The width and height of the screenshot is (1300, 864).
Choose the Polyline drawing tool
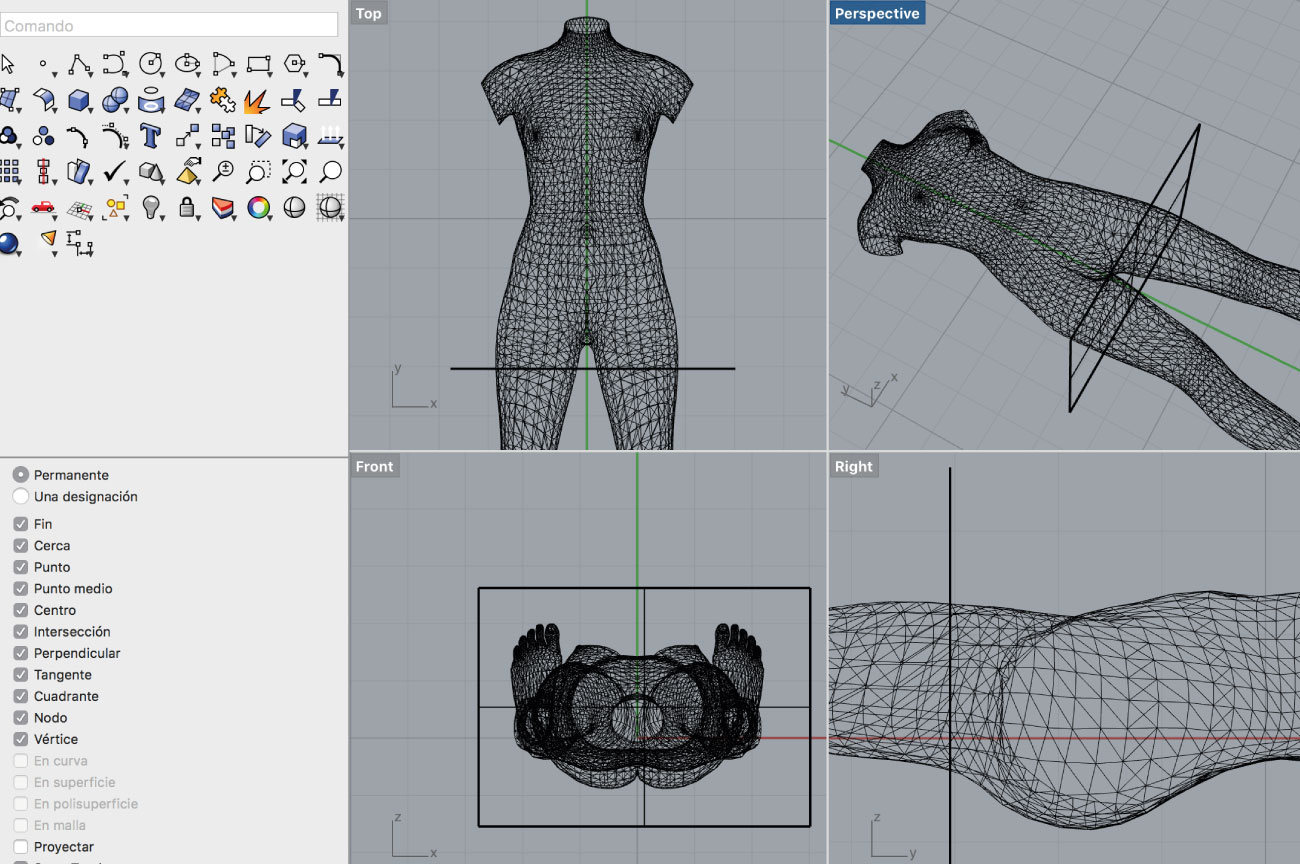(79, 64)
